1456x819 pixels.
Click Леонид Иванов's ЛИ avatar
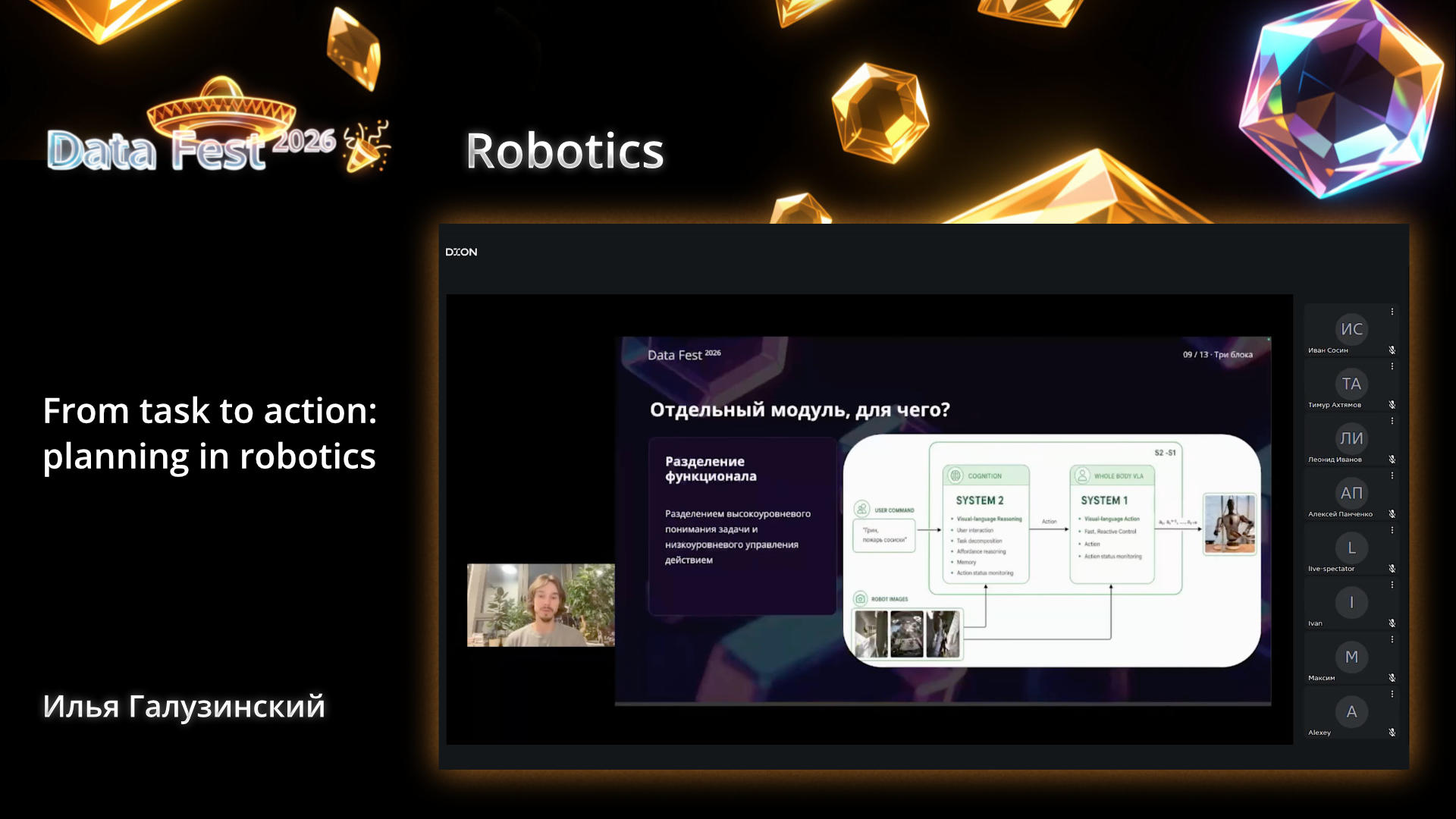(x=1351, y=438)
